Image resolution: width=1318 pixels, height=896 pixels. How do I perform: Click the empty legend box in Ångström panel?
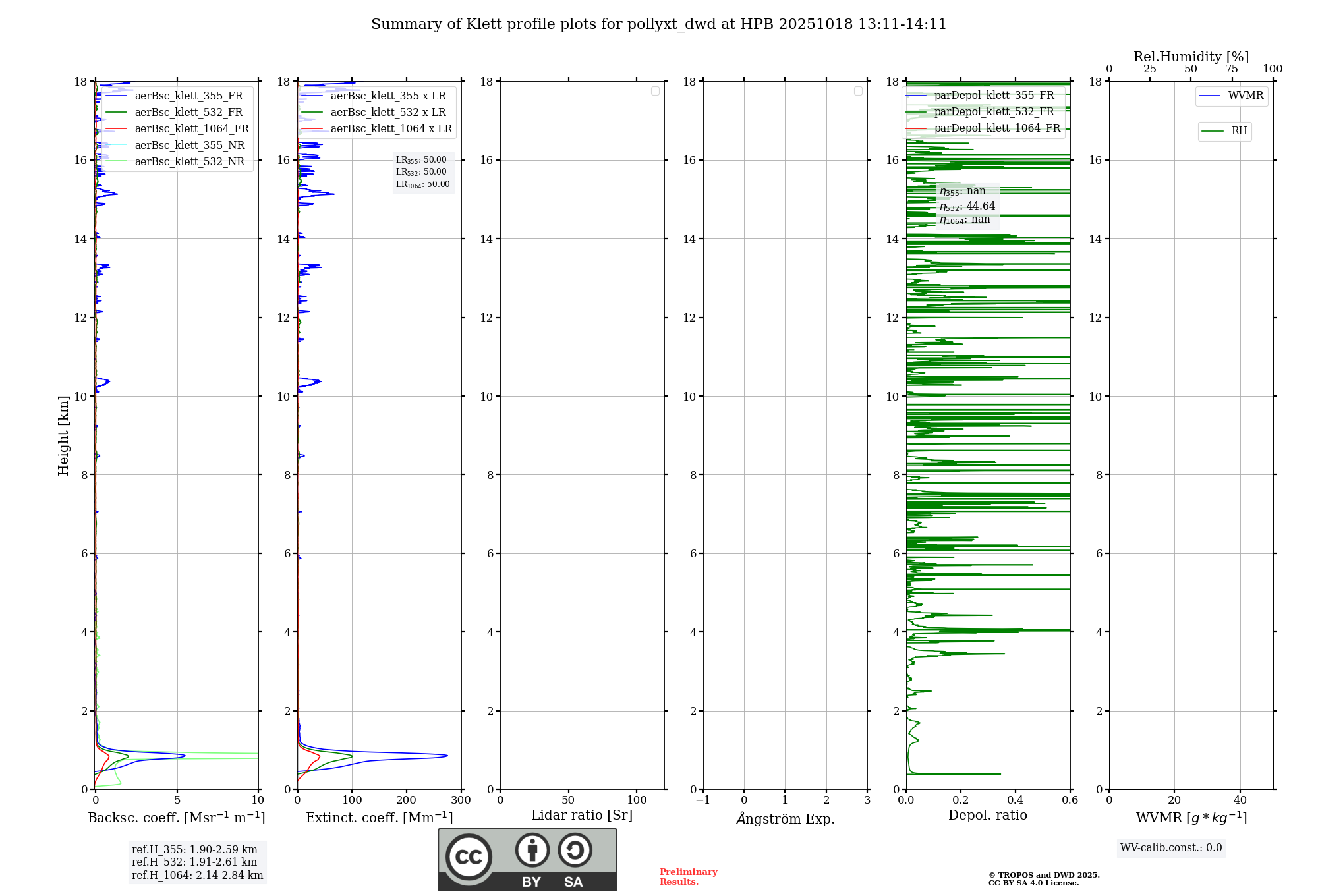click(858, 91)
